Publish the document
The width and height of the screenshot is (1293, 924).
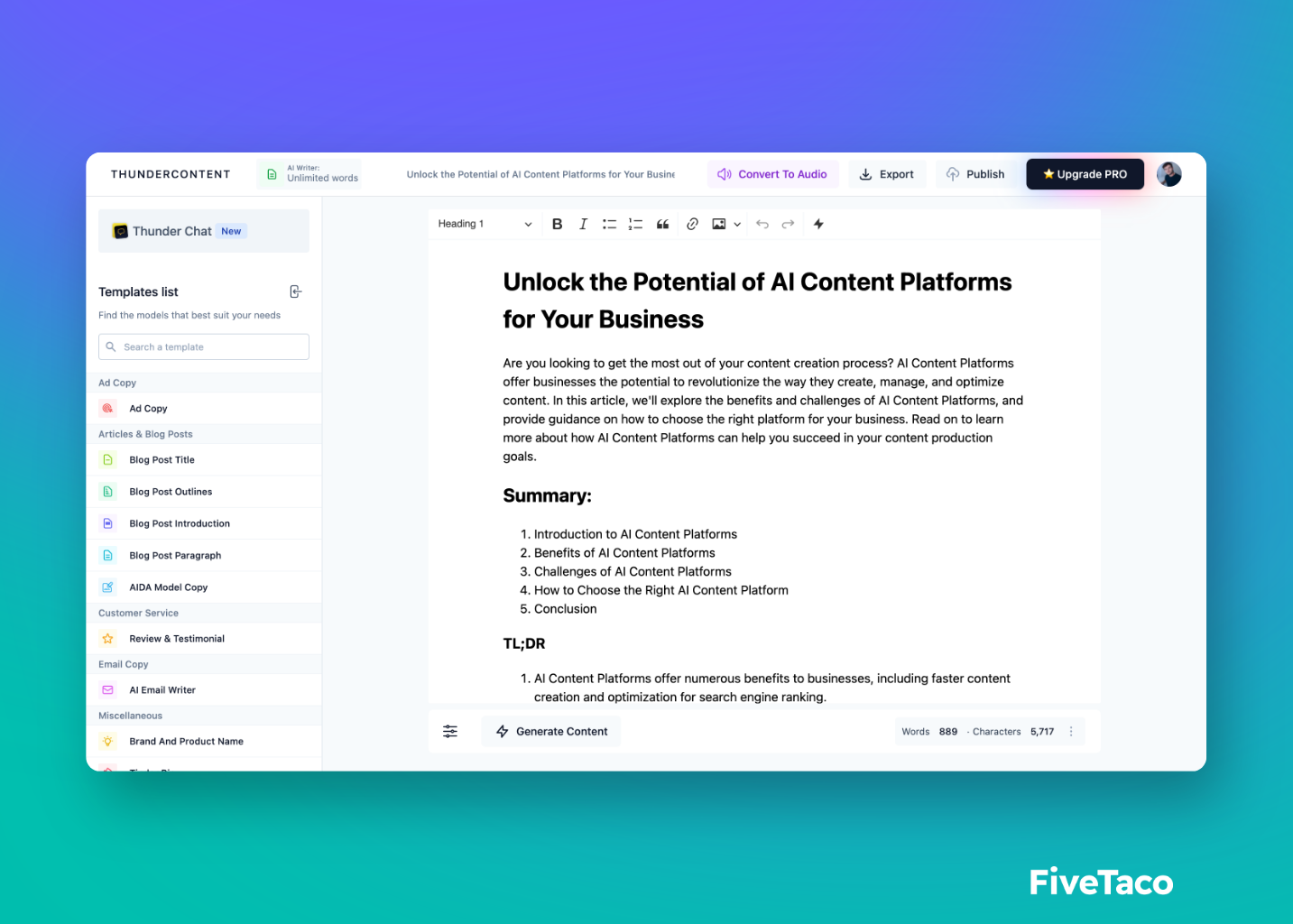pyautogui.click(x=975, y=174)
